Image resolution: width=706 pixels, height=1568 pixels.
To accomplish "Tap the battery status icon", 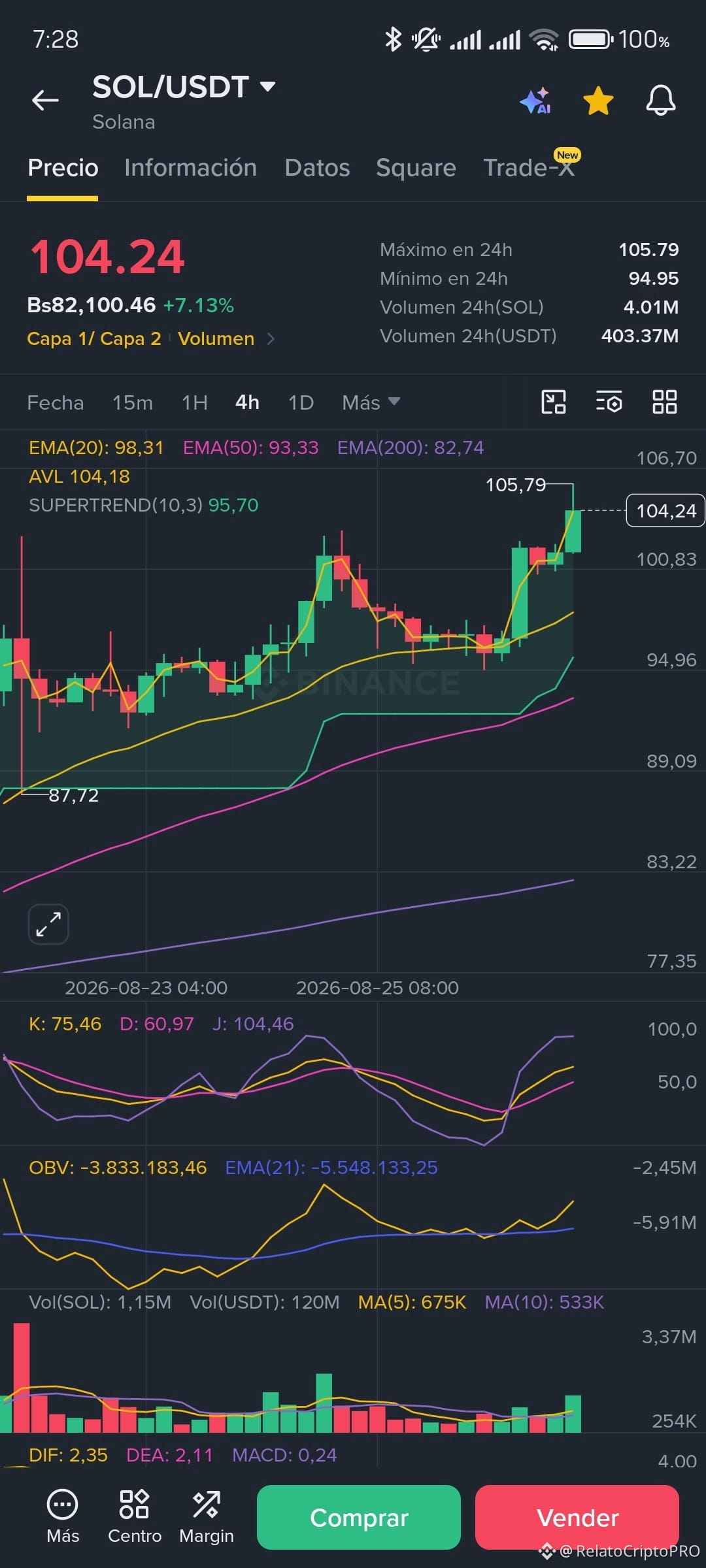I will tap(591, 40).
